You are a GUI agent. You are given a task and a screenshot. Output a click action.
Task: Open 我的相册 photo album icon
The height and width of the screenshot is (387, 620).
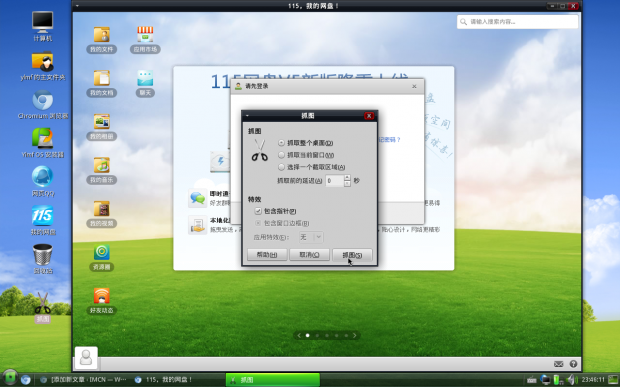coord(102,126)
